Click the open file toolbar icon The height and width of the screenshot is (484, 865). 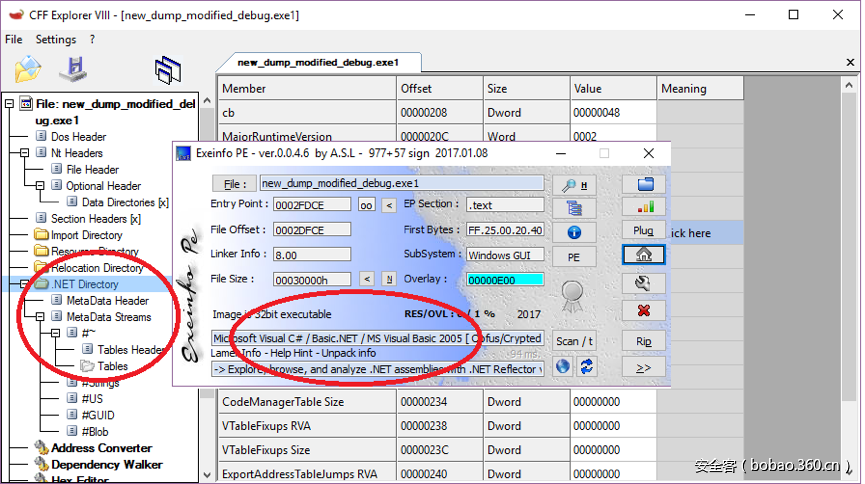[x=28, y=69]
